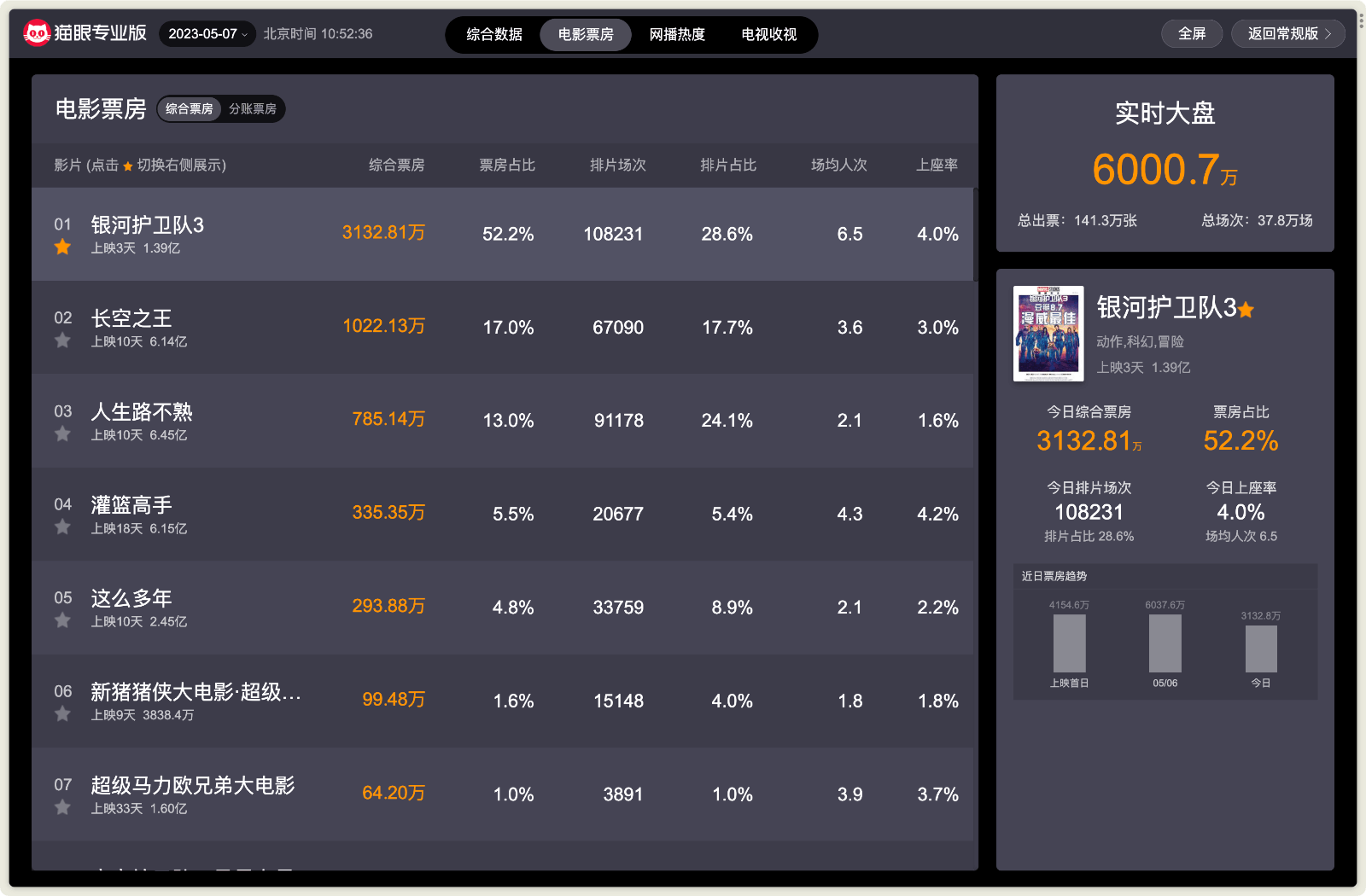This screenshot has height=896, width=1366.
Task: Click screenings count 67090
Action: click(618, 328)
